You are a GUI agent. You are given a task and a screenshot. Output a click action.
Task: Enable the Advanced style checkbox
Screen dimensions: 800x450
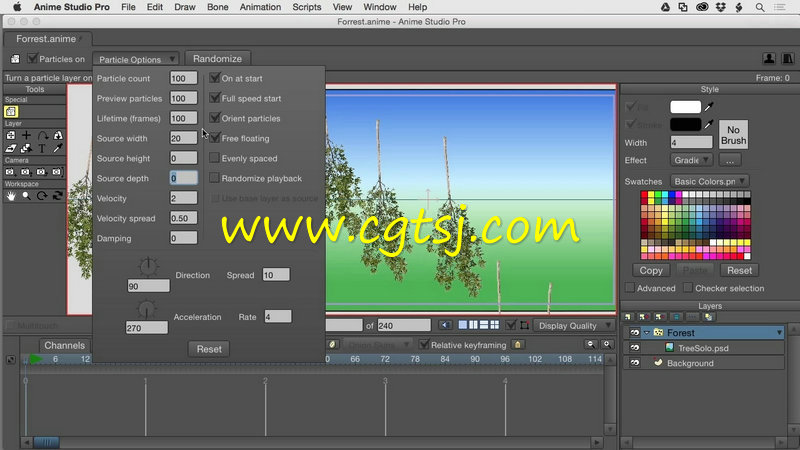pos(630,288)
